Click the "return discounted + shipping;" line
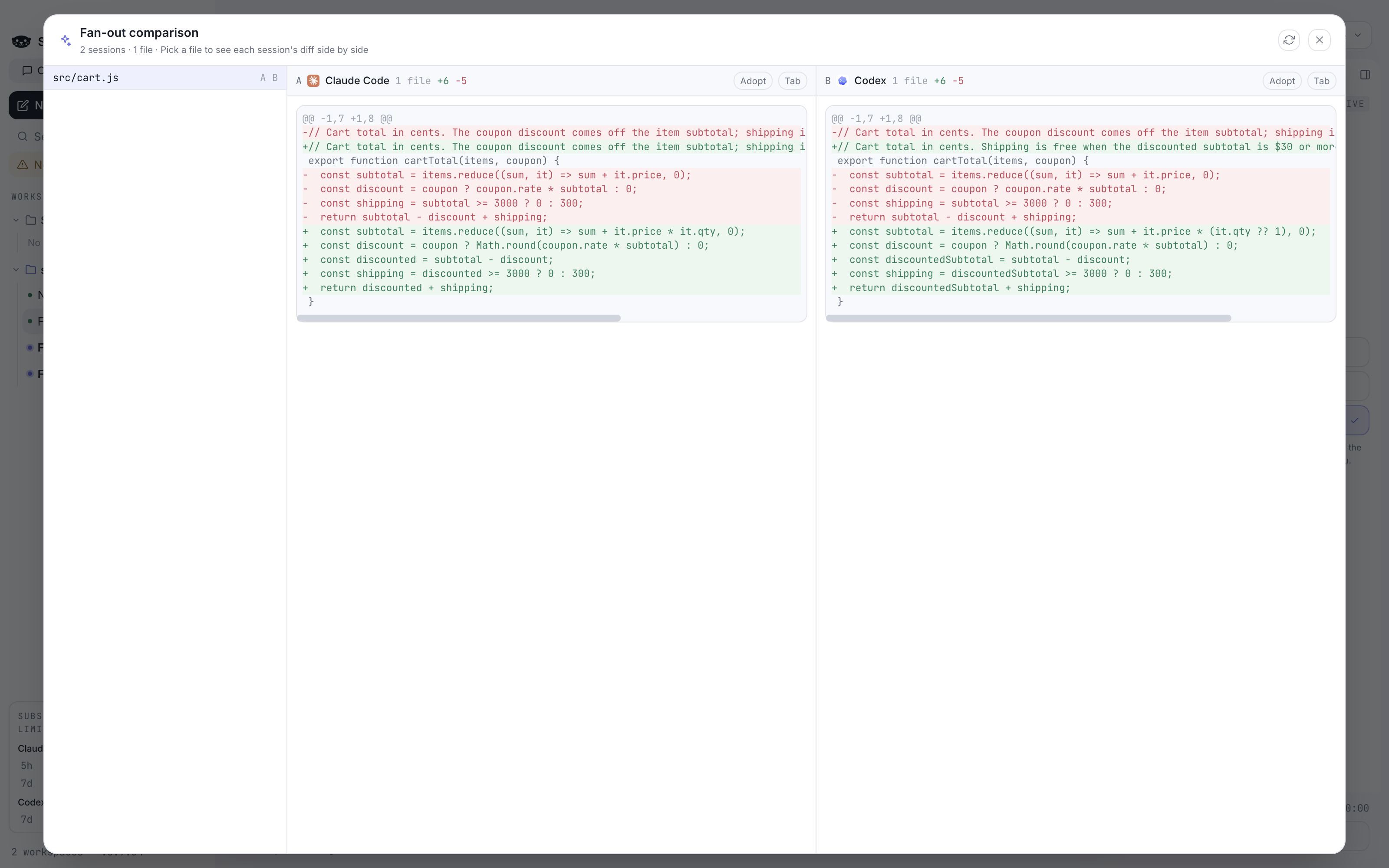 pos(407,288)
